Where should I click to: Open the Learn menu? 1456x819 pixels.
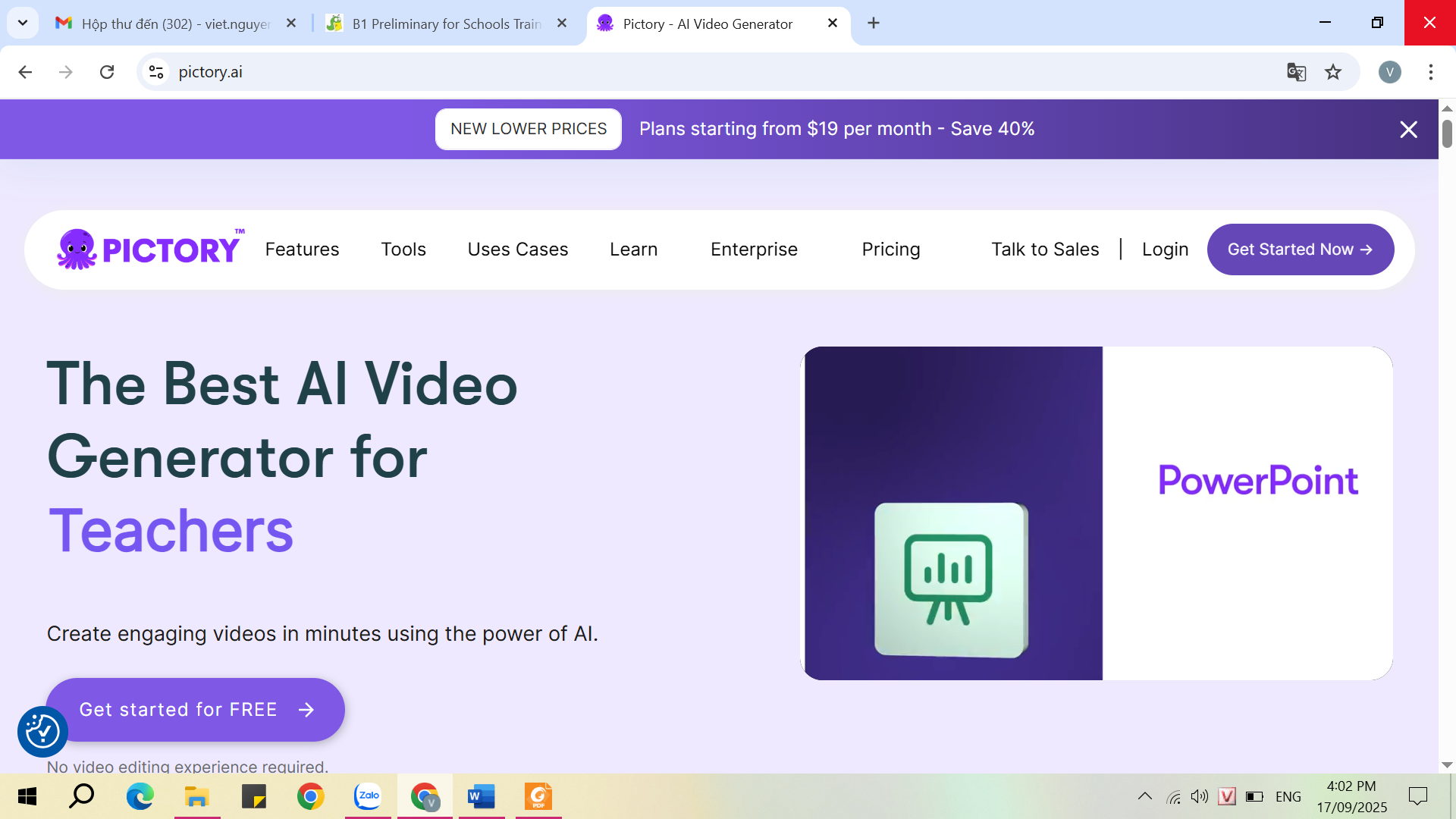coord(634,249)
